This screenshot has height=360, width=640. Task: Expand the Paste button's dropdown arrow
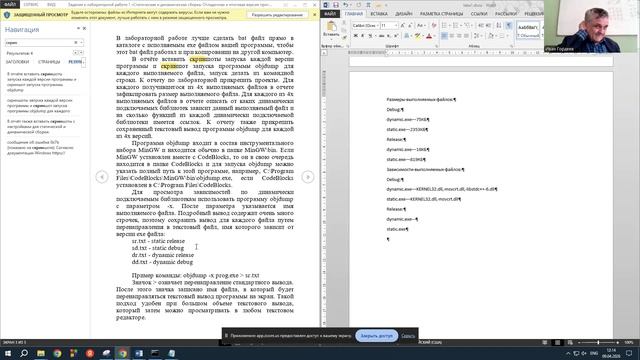331,40
